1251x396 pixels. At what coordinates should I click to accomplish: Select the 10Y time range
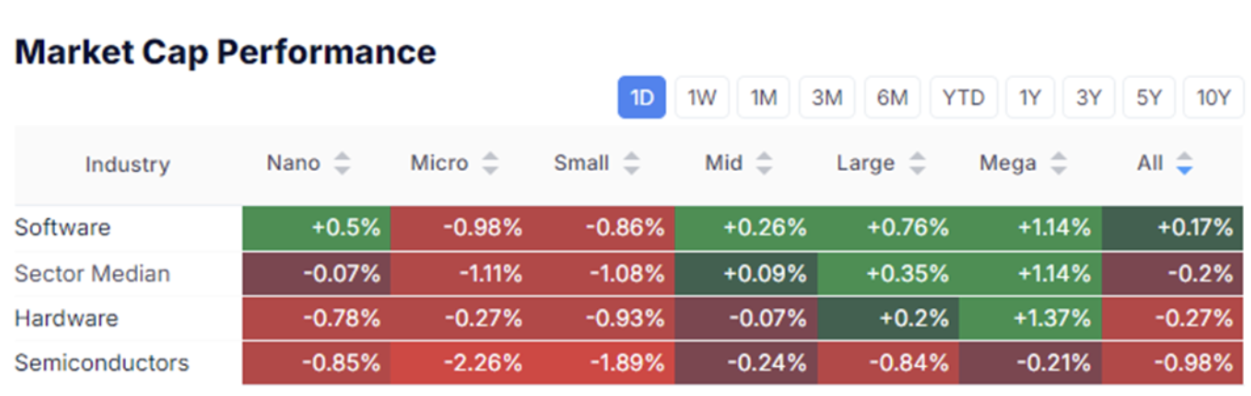click(x=1213, y=98)
